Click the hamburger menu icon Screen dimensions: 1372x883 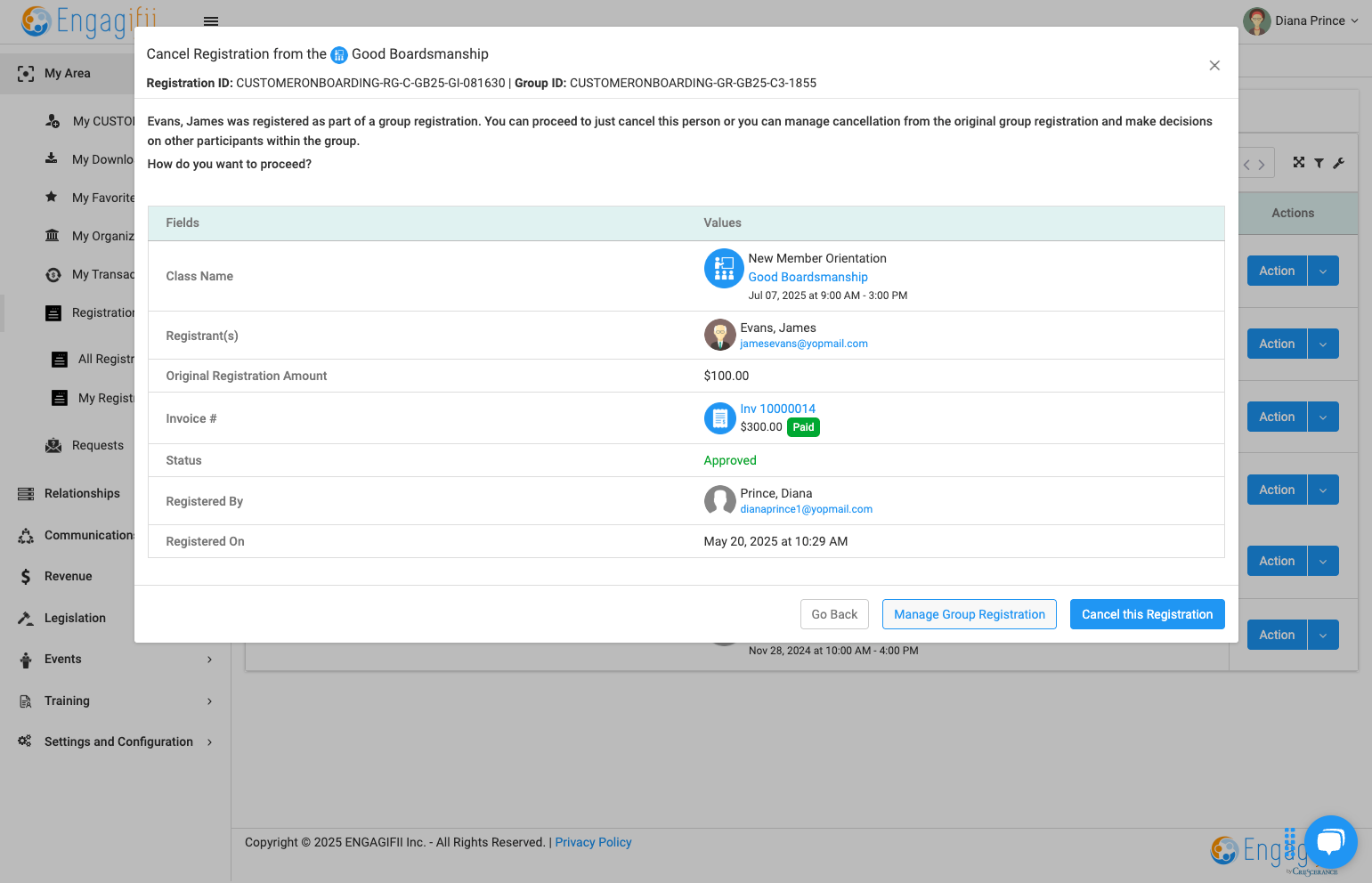click(211, 21)
